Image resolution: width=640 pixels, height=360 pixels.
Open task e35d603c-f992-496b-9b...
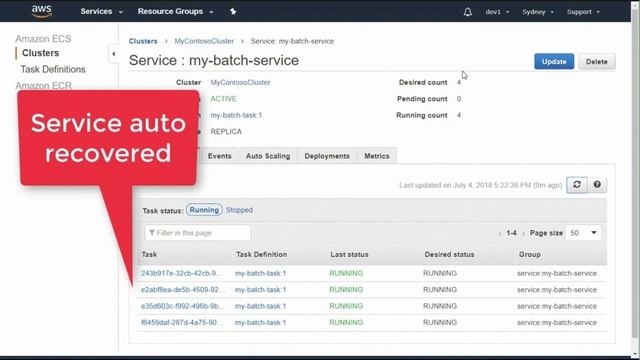click(x=182, y=306)
